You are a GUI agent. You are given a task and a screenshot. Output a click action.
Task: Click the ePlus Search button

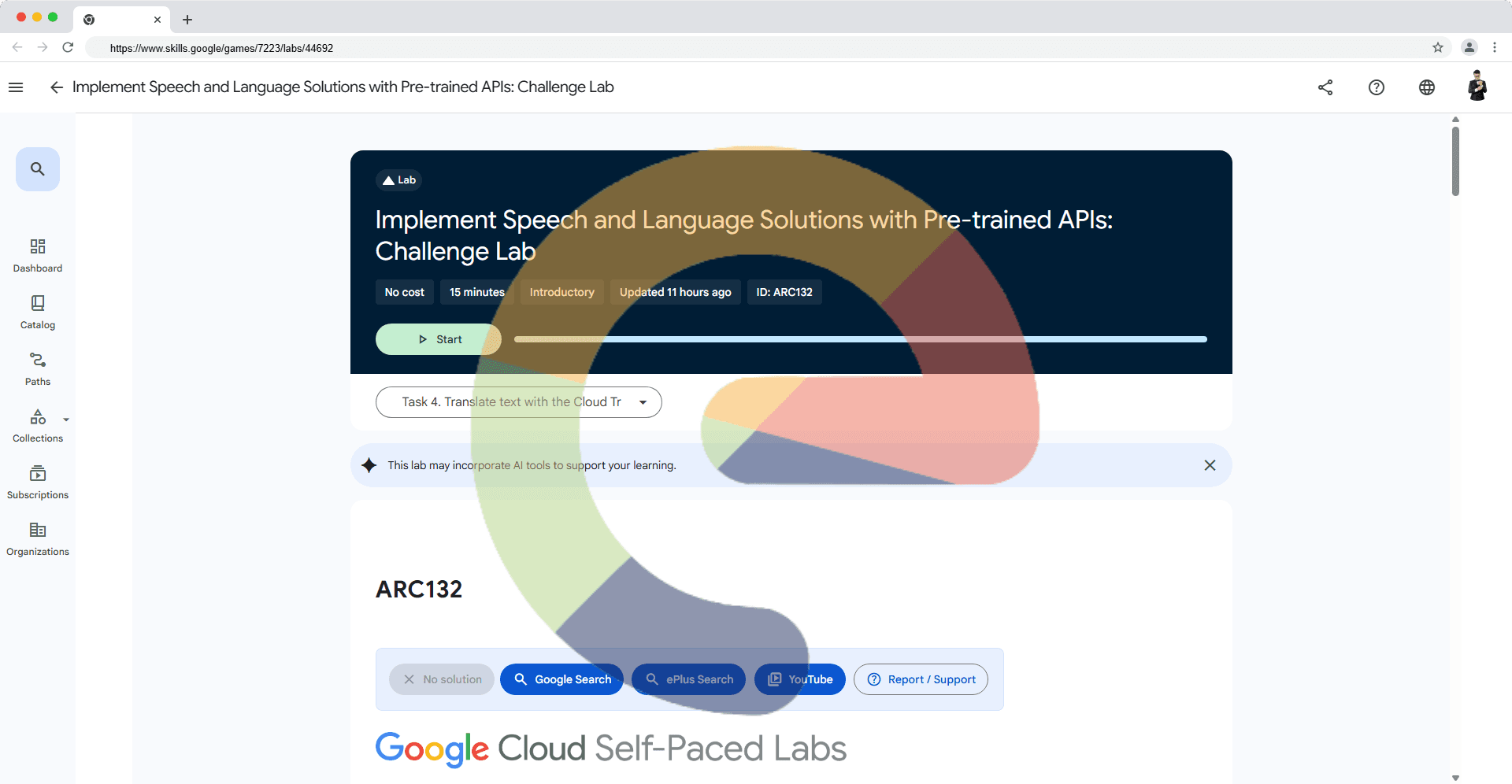(688, 679)
